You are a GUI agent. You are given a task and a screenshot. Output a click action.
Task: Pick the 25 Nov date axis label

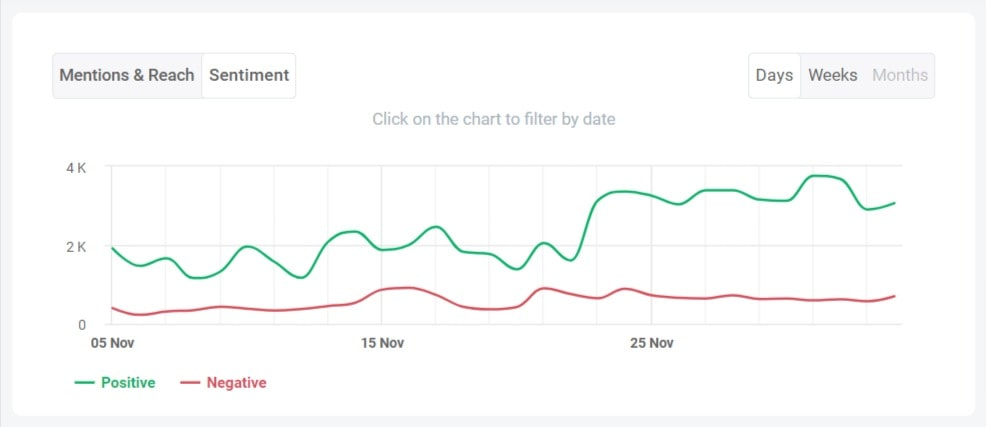tap(650, 343)
